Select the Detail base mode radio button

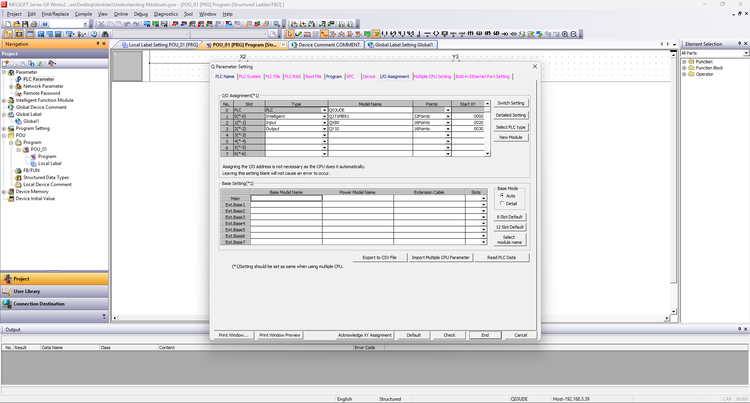click(x=501, y=203)
